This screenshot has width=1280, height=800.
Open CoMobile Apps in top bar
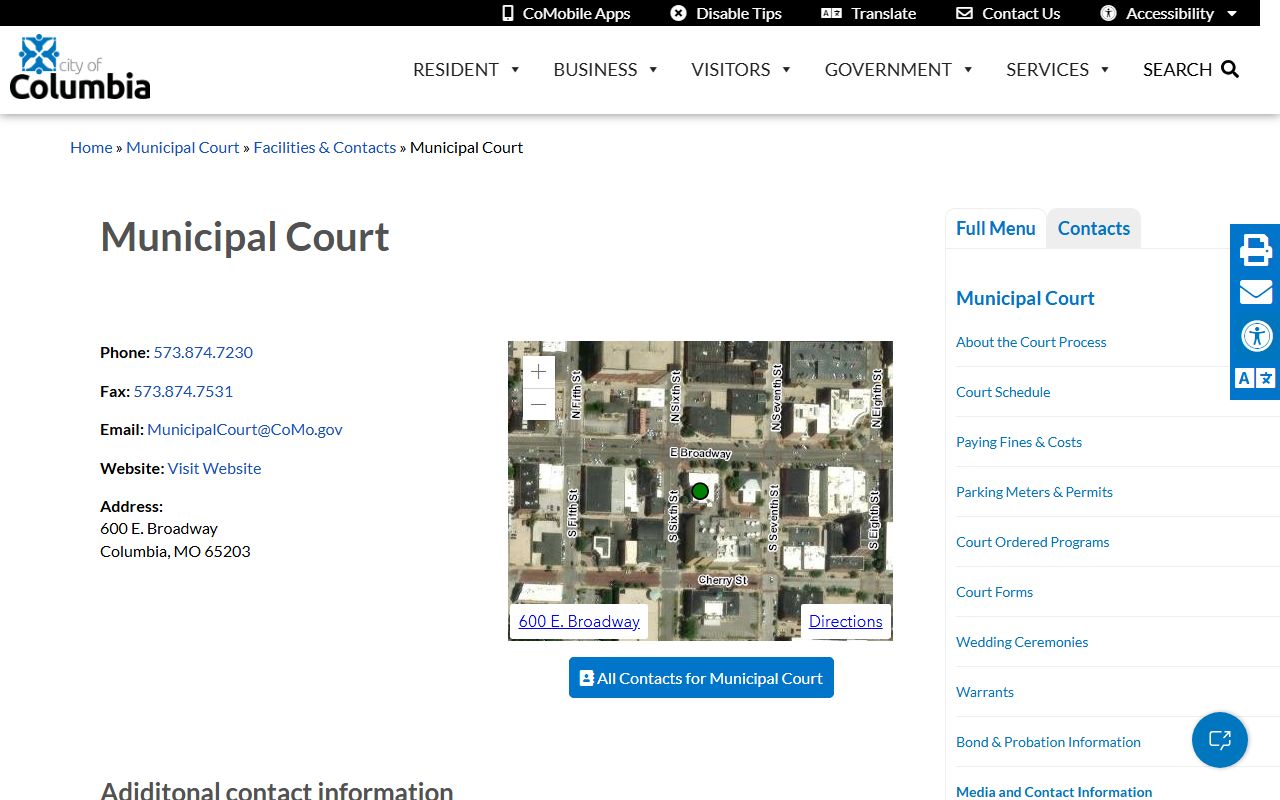(x=566, y=13)
